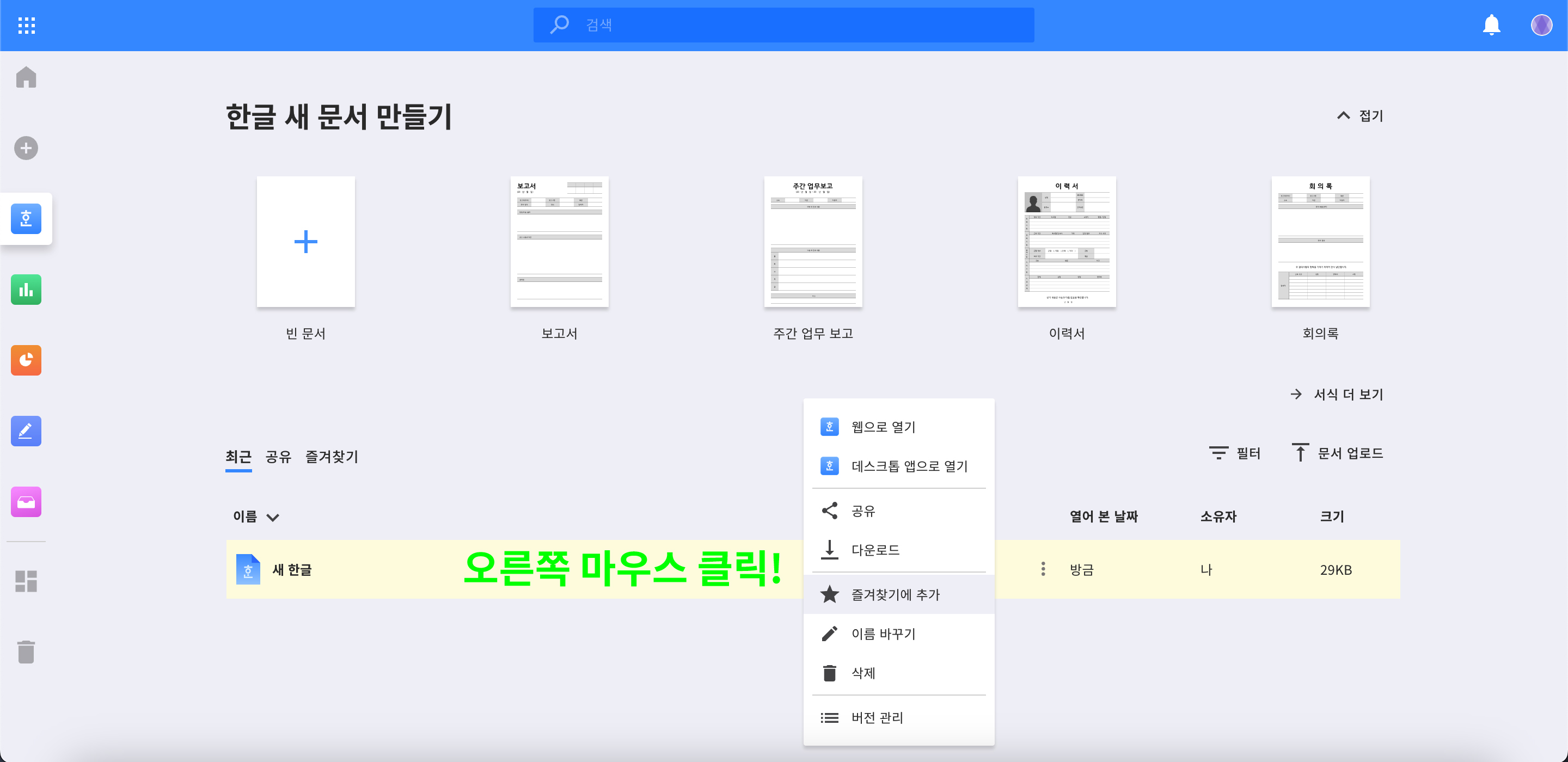
Task: Click the share icon in context menu
Action: click(x=830, y=510)
